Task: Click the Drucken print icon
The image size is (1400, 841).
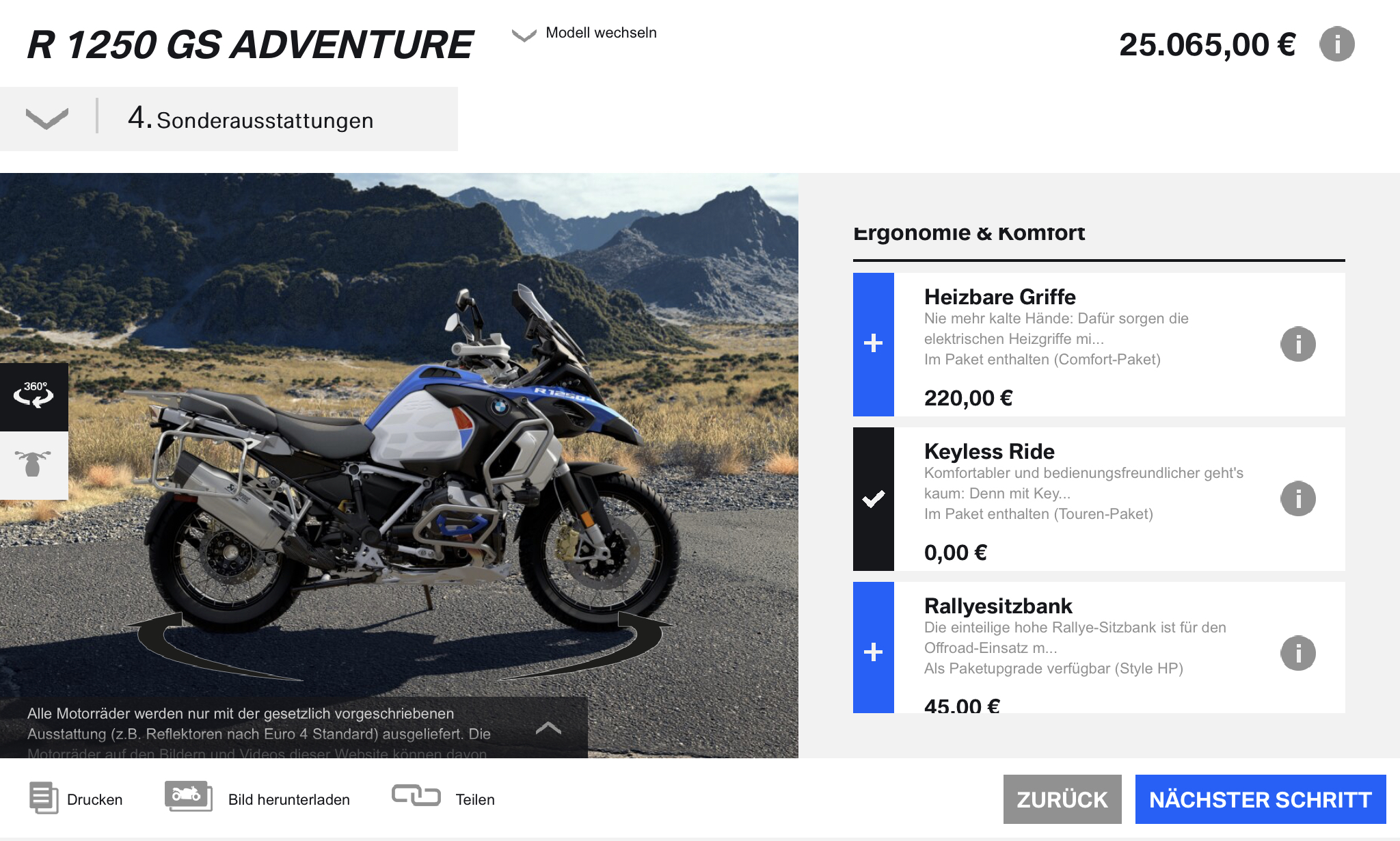Action: 44,798
